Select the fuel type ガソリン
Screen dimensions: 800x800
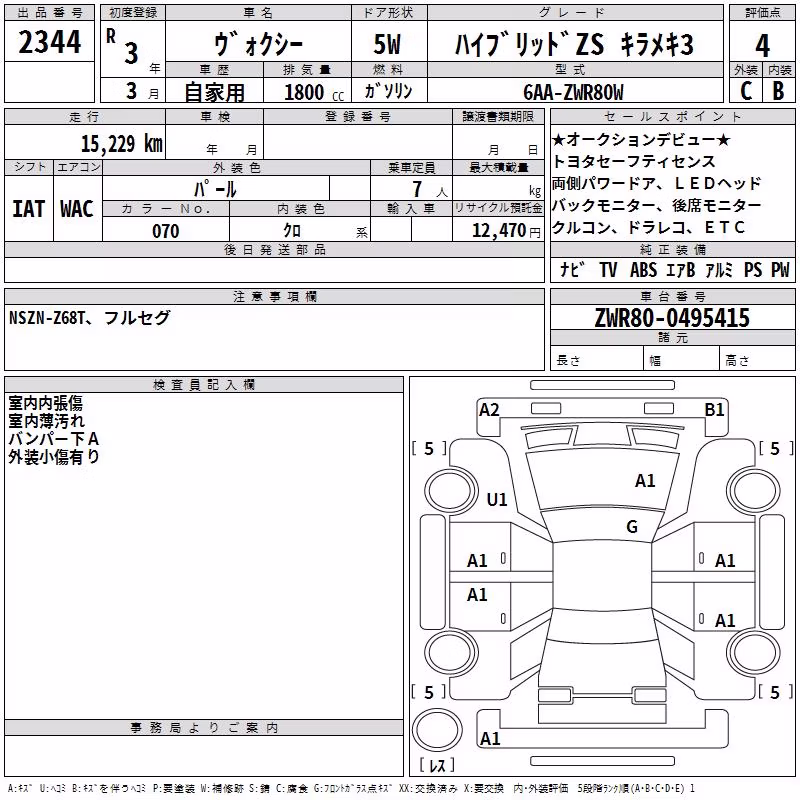388,91
